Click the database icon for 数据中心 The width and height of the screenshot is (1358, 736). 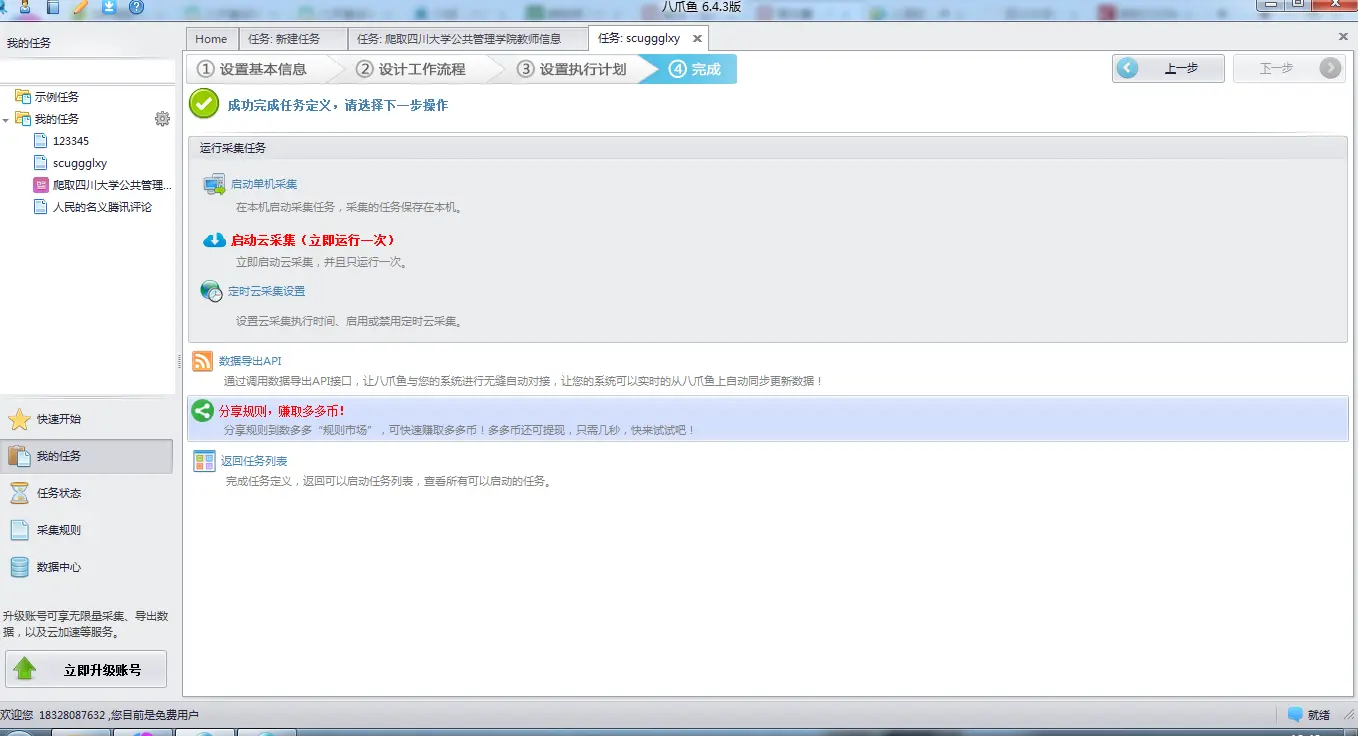click(19, 567)
